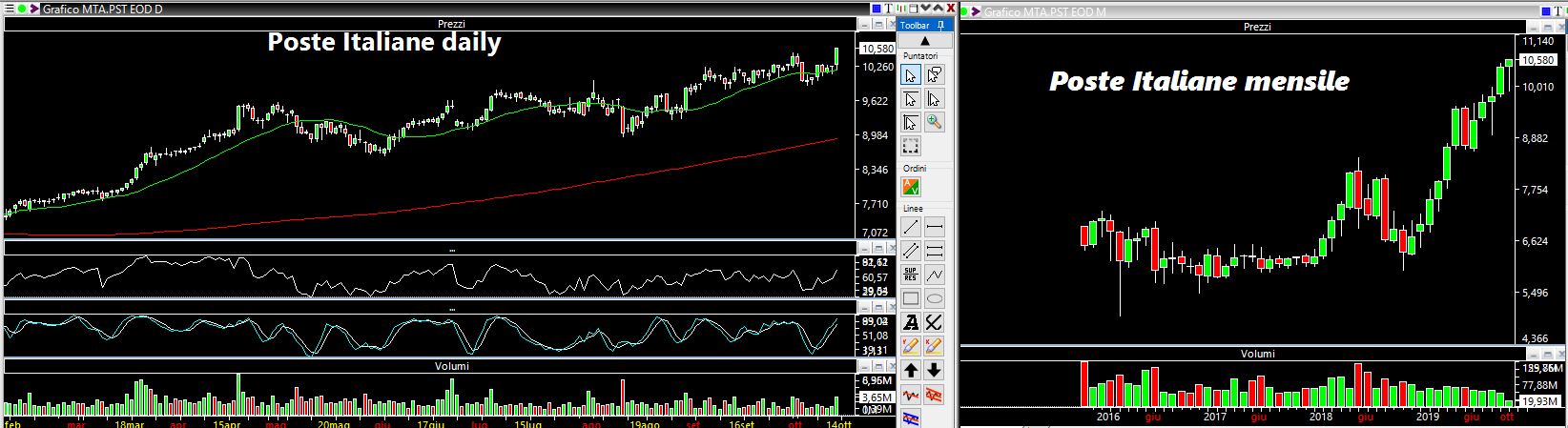Click the down chevron in daily chart titlebar
1568x428 pixels.
click(x=925, y=8)
